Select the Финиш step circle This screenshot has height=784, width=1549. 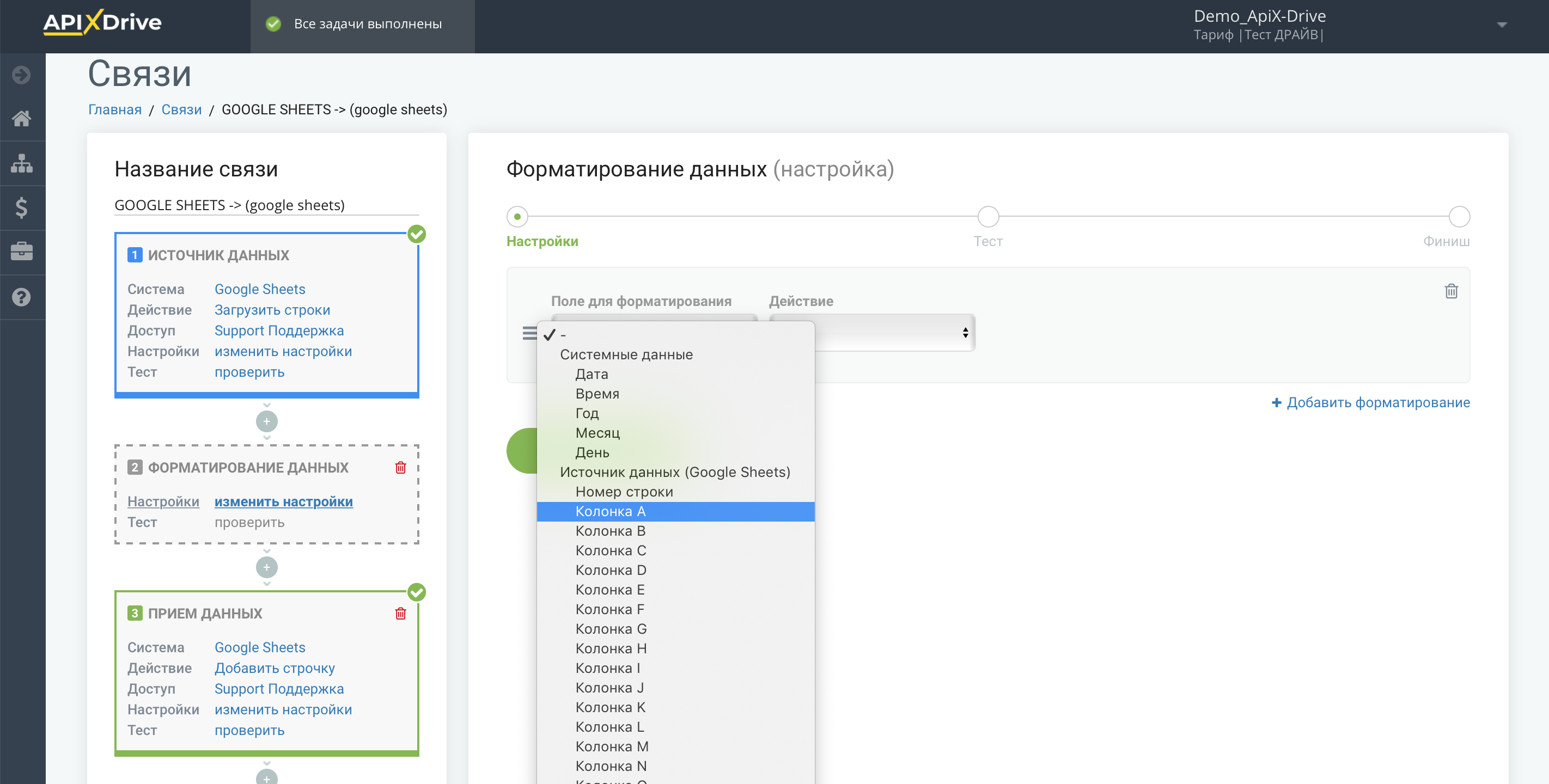(1459, 217)
